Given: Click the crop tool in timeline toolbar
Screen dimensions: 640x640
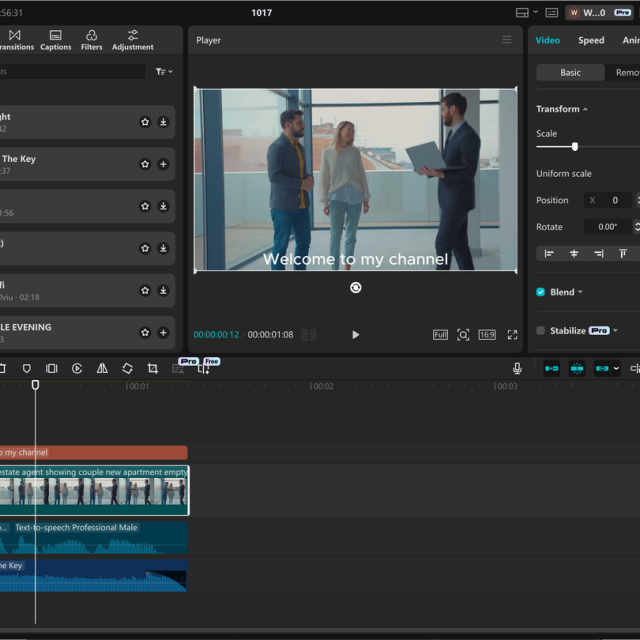Looking at the screenshot, I should 152,369.
